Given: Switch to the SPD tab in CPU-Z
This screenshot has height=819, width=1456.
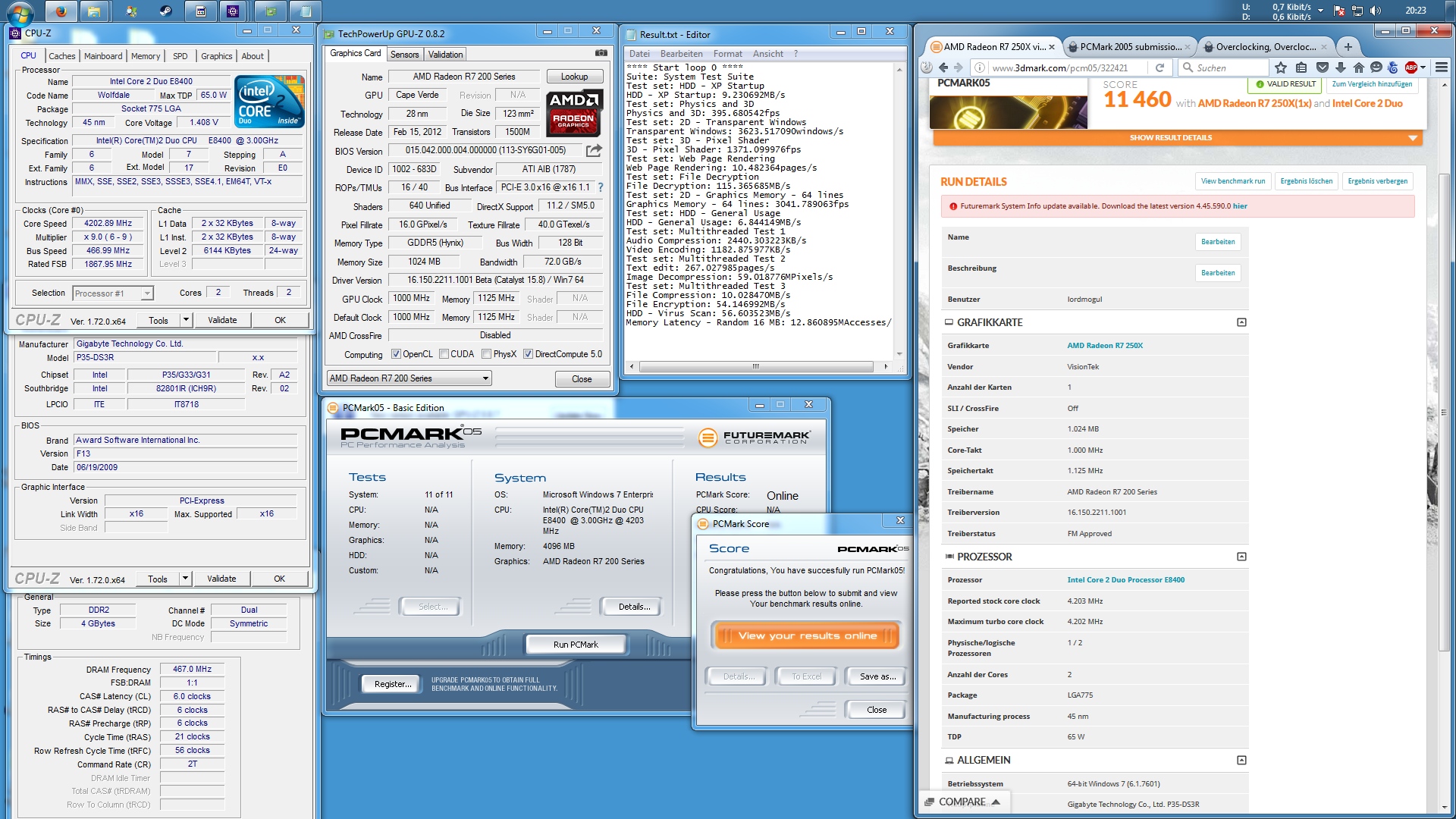Looking at the screenshot, I should (180, 56).
